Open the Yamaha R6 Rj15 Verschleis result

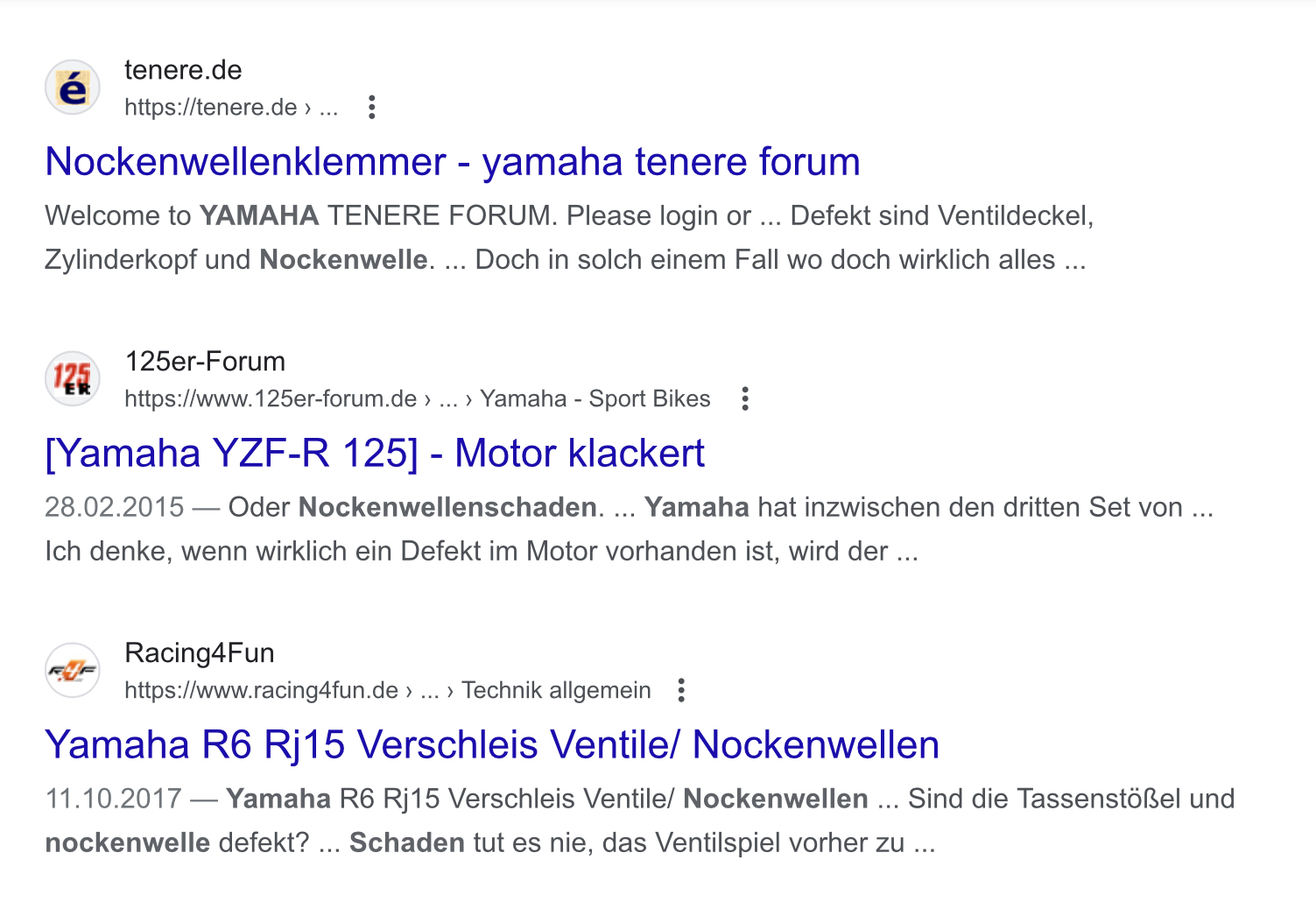492,745
